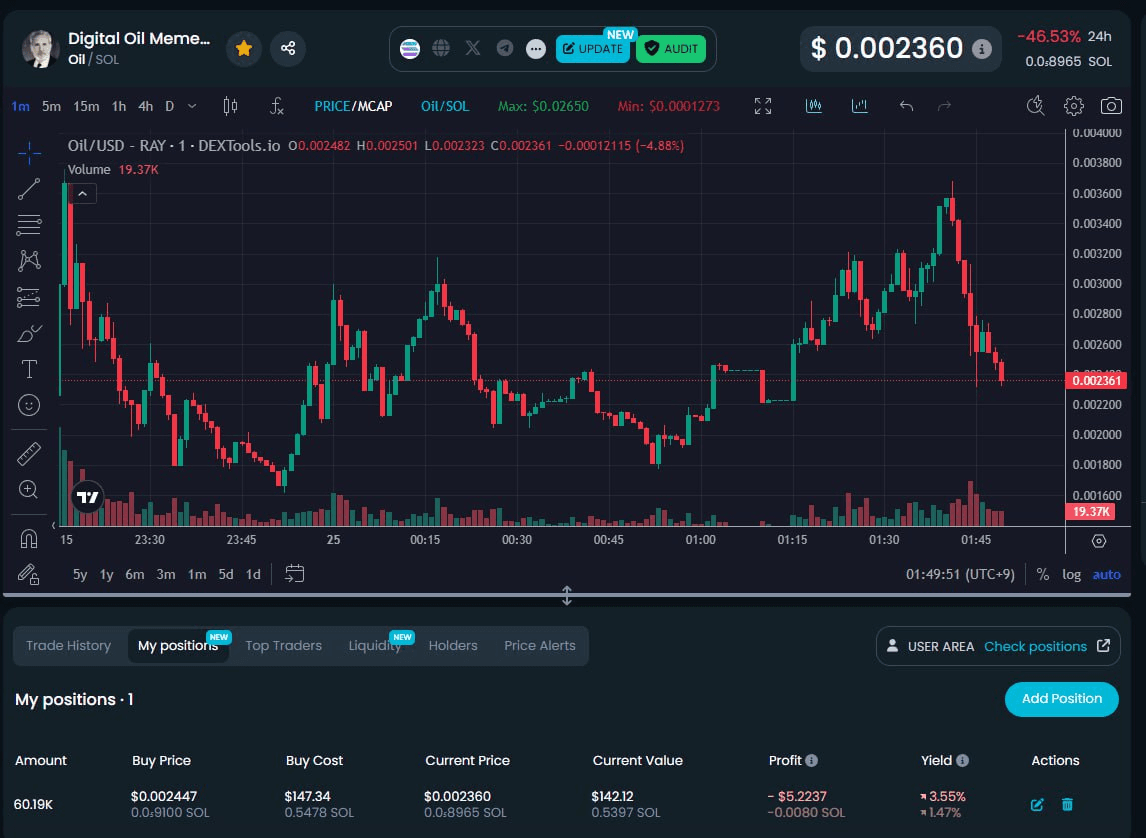The image size is (1146, 838).
Task: Open the price alert clock icon
Action: pos(1035,106)
